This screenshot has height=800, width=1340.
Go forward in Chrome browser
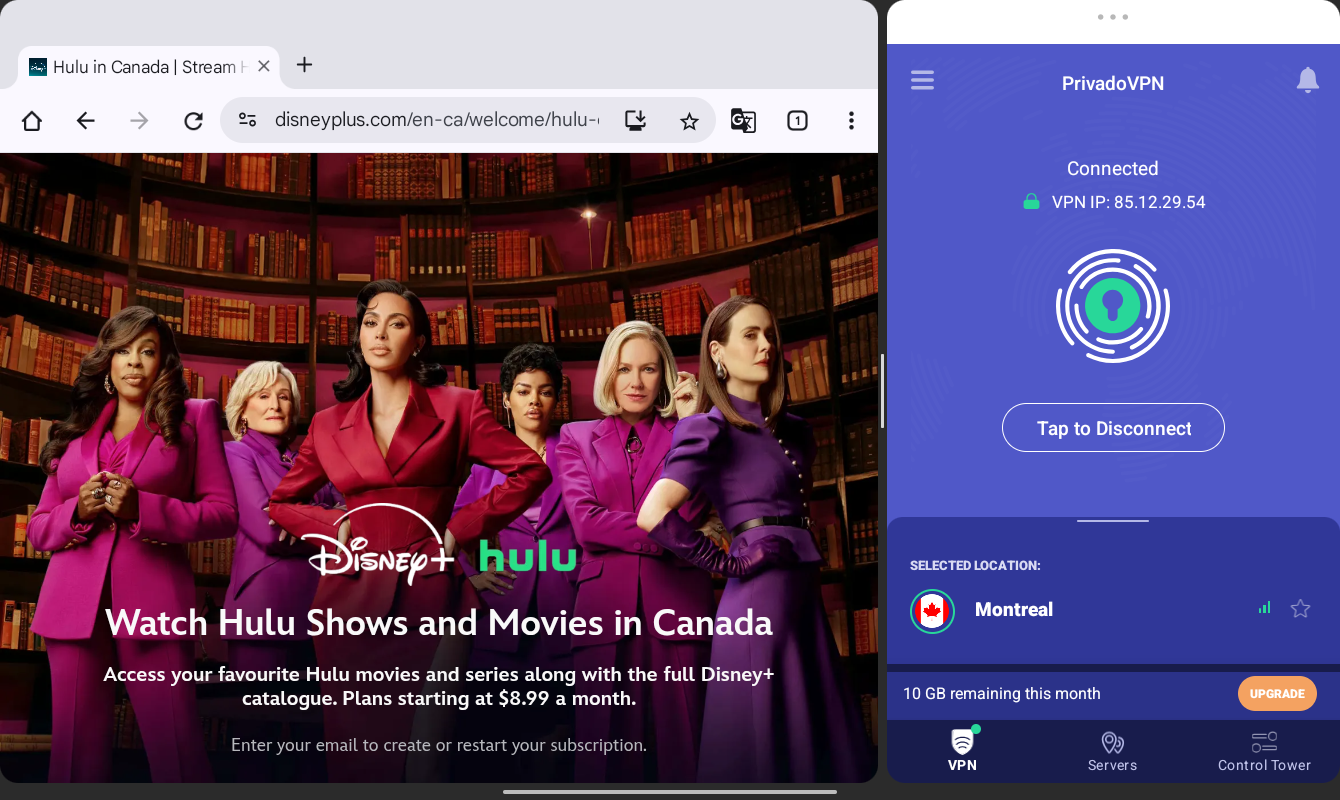pyautogui.click(x=140, y=121)
